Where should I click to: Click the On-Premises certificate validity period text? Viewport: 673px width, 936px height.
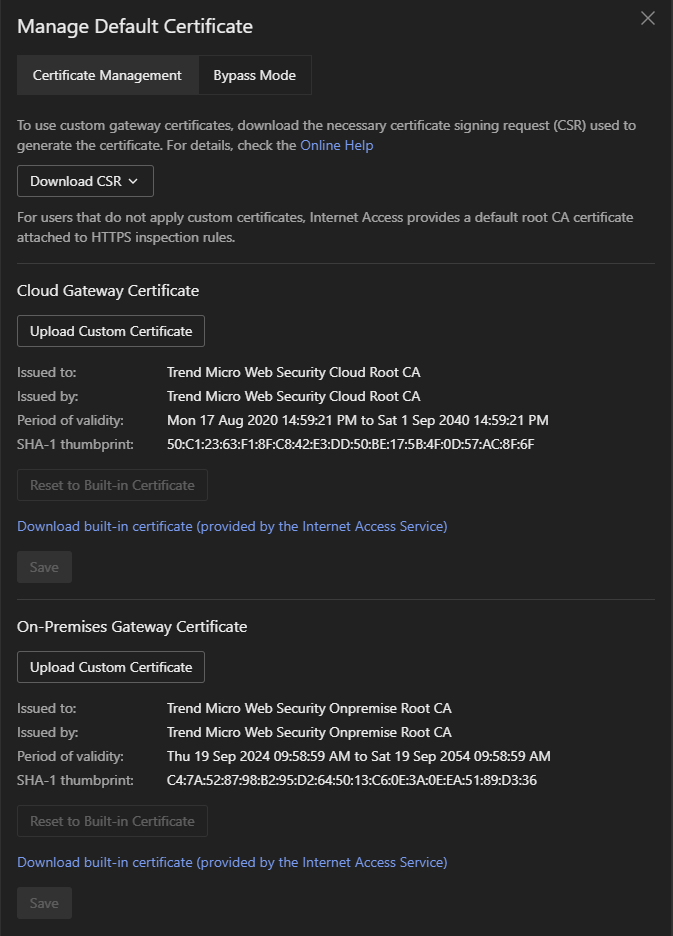(x=358, y=756)
